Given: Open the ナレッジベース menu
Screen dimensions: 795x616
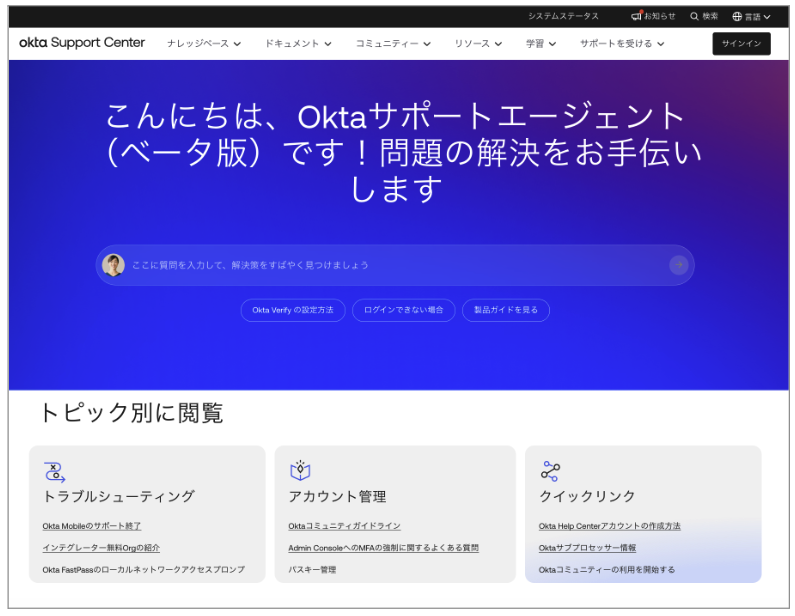Looking at the screenshot, I should pos(204,44).
